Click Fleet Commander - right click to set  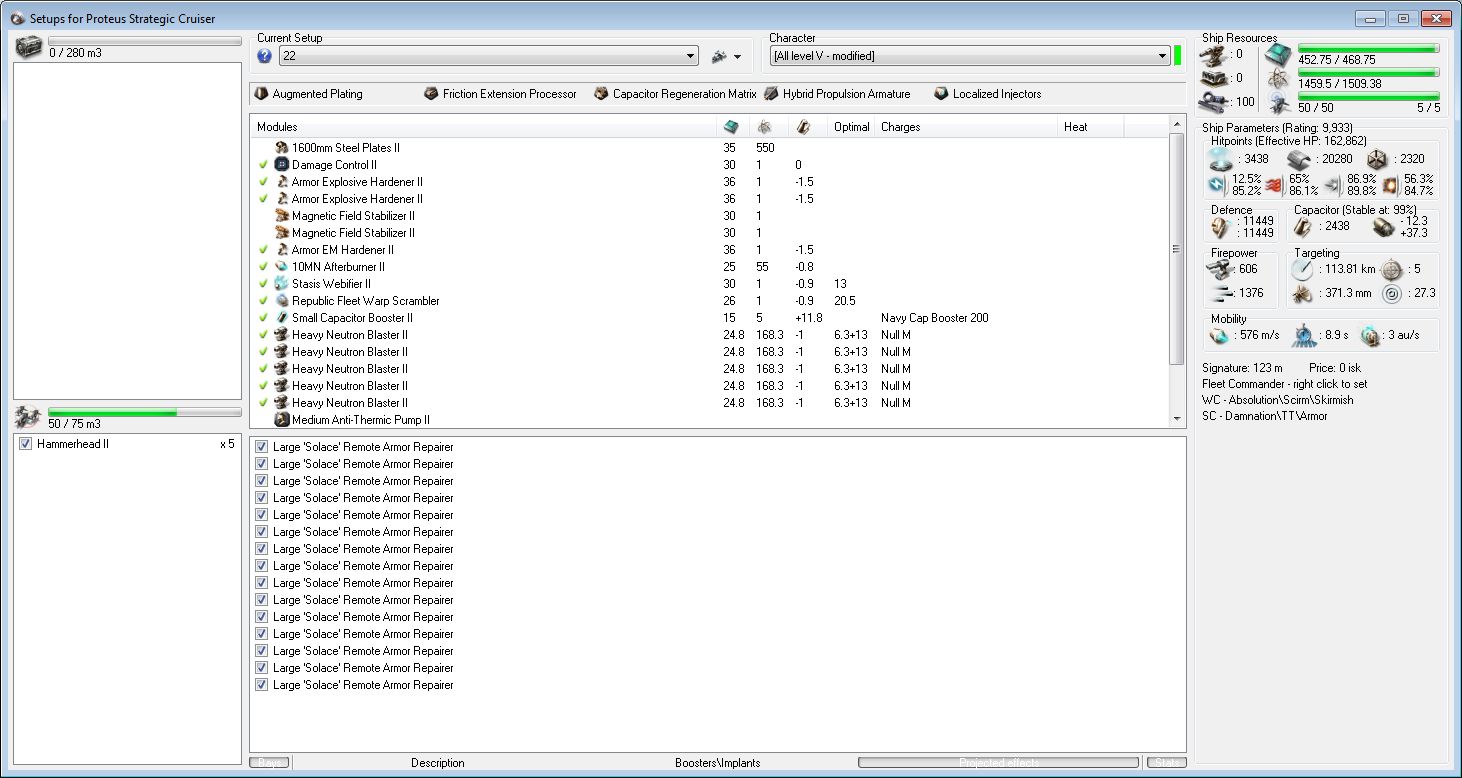click(x=1285, y=384)
